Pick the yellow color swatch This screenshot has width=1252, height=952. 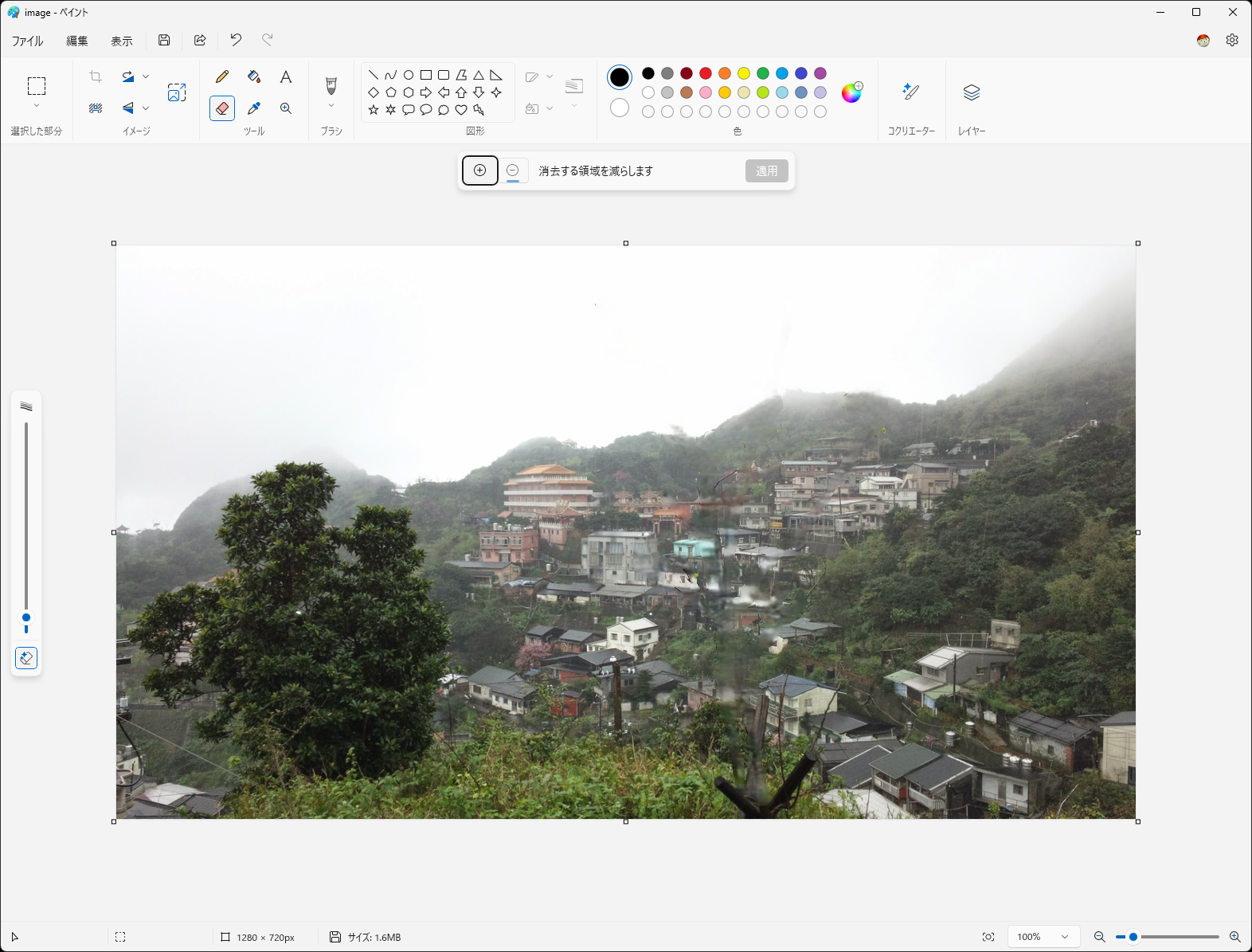pos(744,73)
